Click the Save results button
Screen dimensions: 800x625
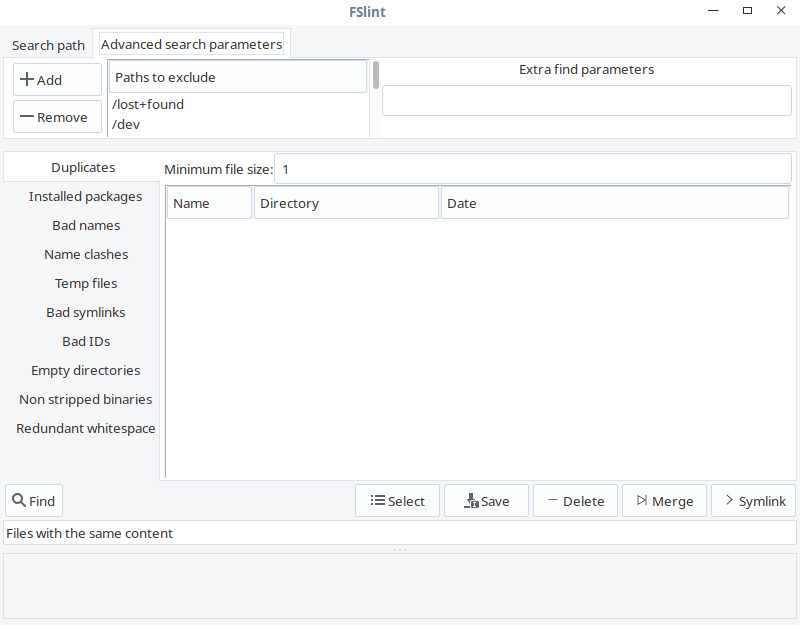coord(486,501)
